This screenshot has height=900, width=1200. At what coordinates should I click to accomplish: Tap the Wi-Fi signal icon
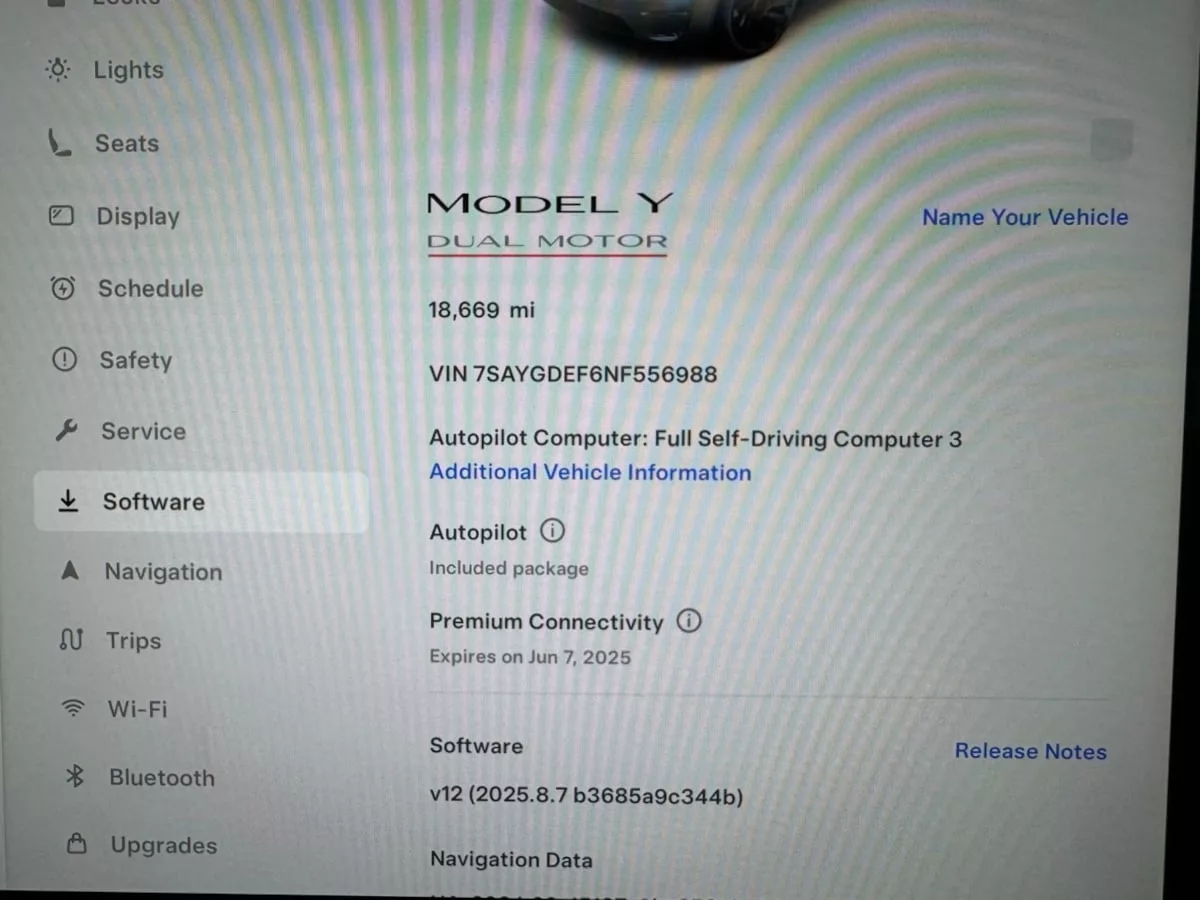coord(72,709)
